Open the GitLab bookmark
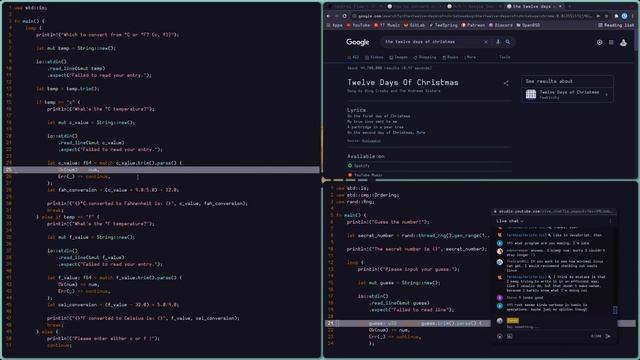Image resolution: width=640 pixels, height=360 pixels. (x=414, y=25)
